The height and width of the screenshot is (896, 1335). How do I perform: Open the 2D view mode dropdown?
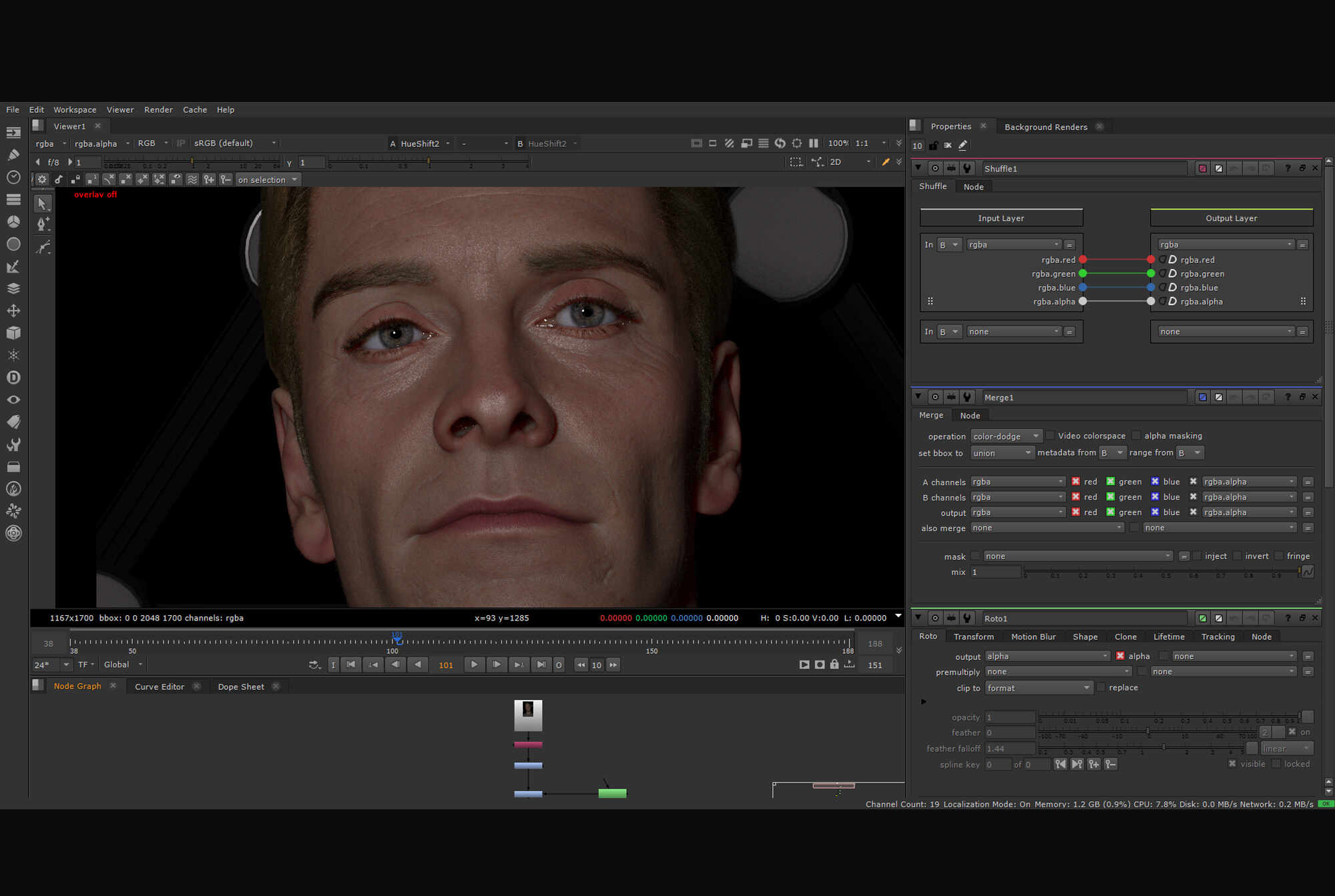[x=850, y=162]
